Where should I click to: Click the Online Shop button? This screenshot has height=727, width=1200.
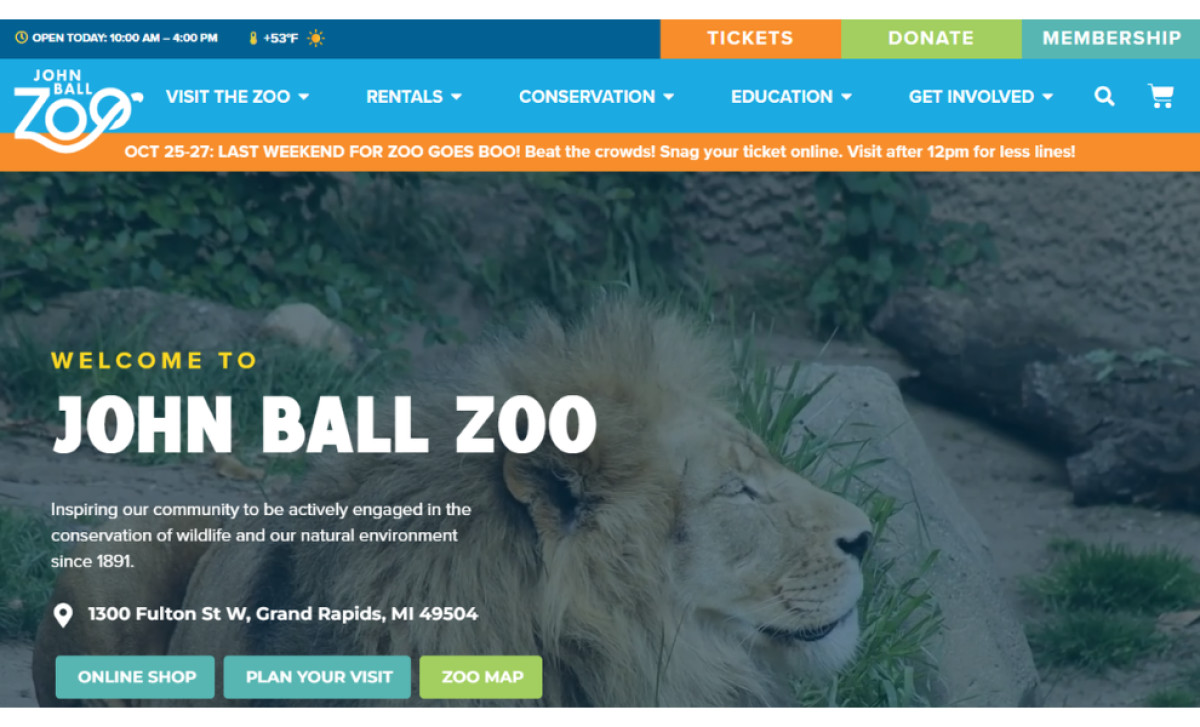135,677
